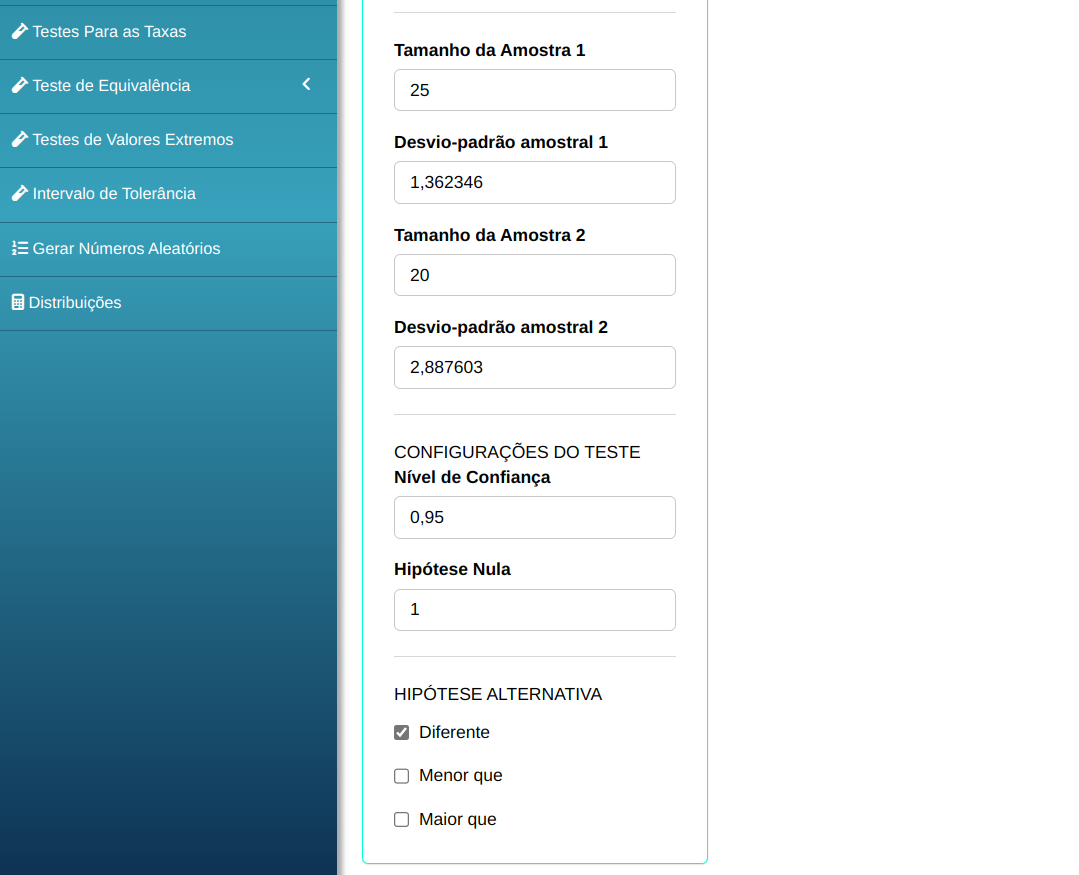1079x875 pixels.
Task: Focus the Tamanho da Amostra 1 field
Action: [x=535, y=90]
